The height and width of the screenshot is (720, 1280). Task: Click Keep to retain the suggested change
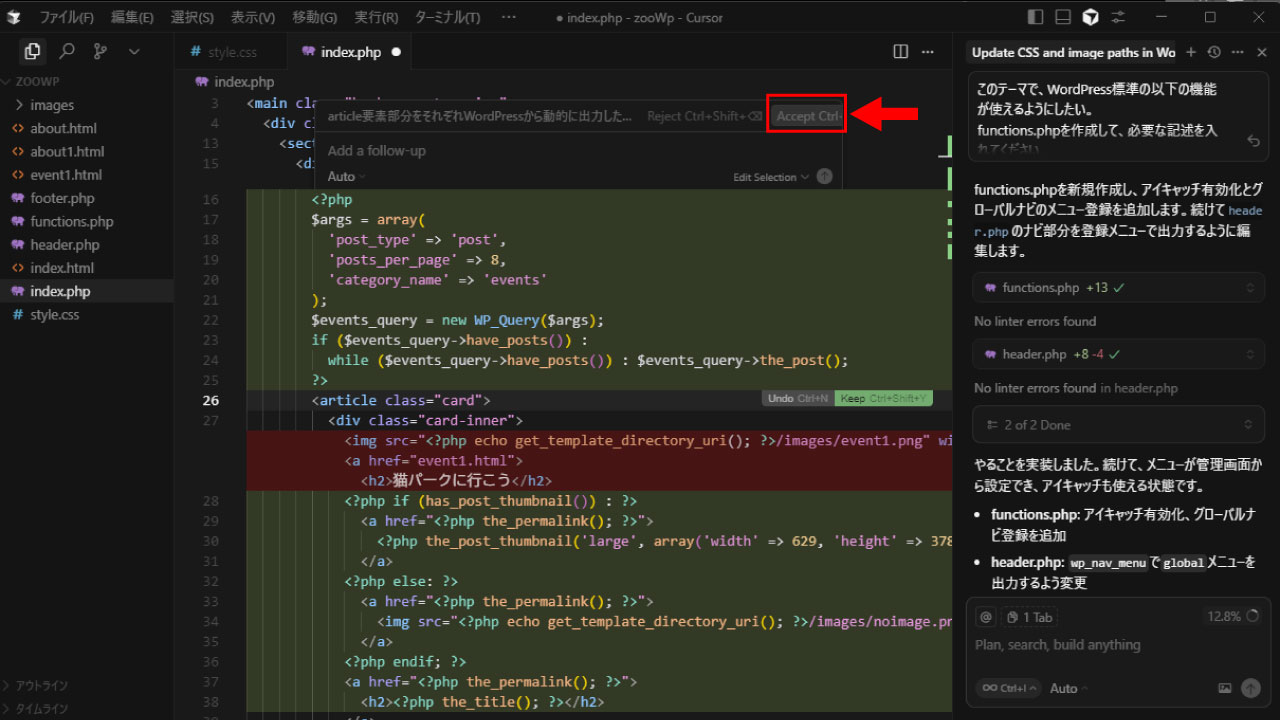pyautogui.click(x=884, y=398)
